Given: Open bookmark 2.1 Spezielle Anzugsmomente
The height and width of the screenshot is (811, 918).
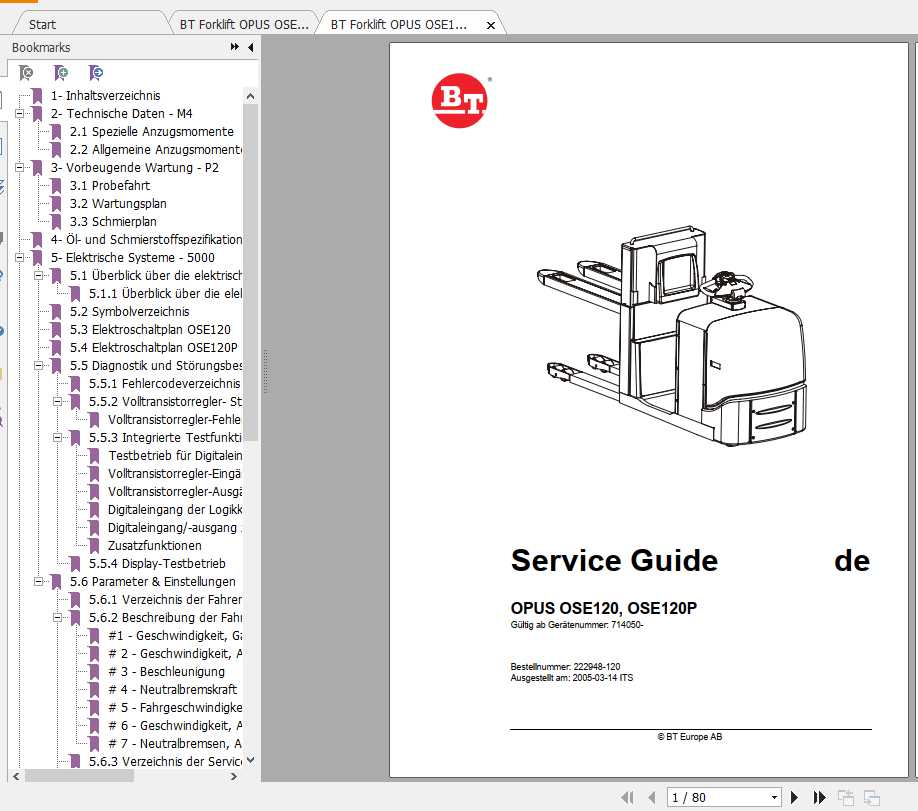Looking at the screenshot, I should click(152, 132).
